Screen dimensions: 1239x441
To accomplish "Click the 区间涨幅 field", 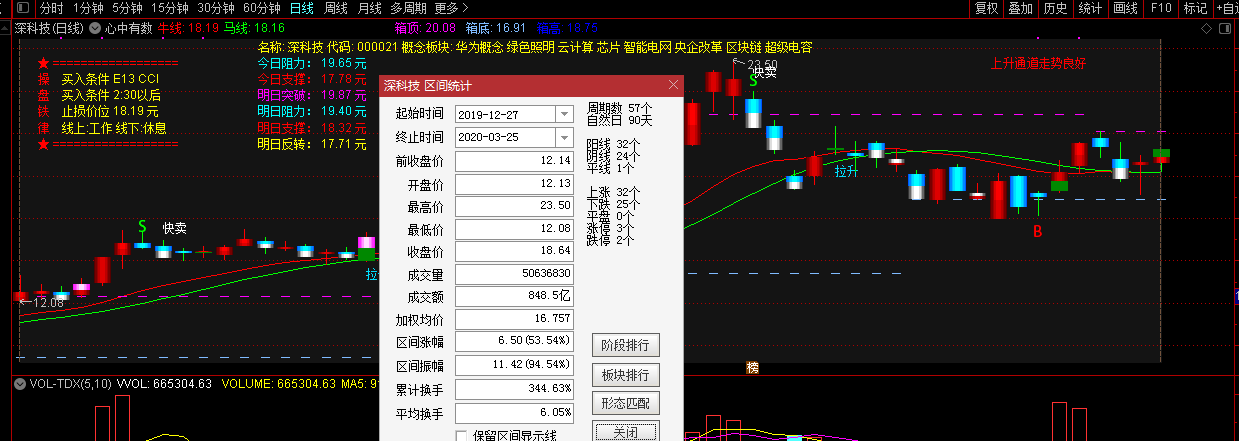I will 514,342.
